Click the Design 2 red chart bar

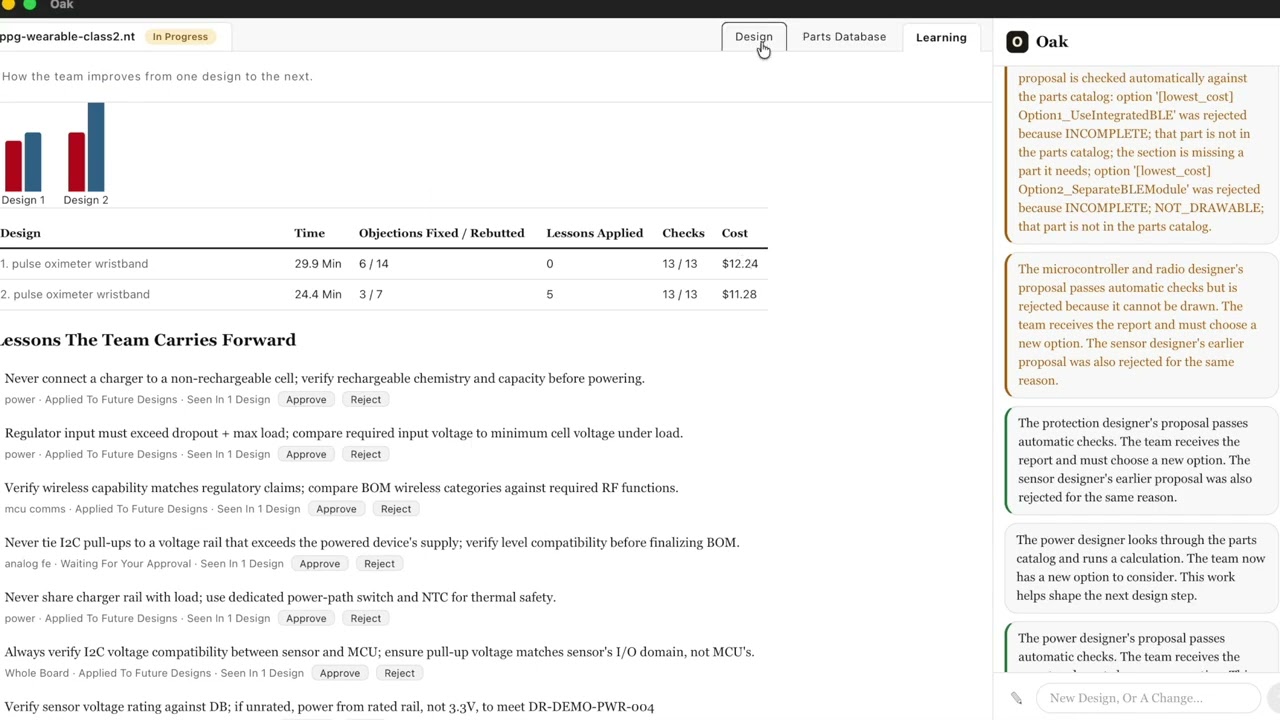point(76,162)
